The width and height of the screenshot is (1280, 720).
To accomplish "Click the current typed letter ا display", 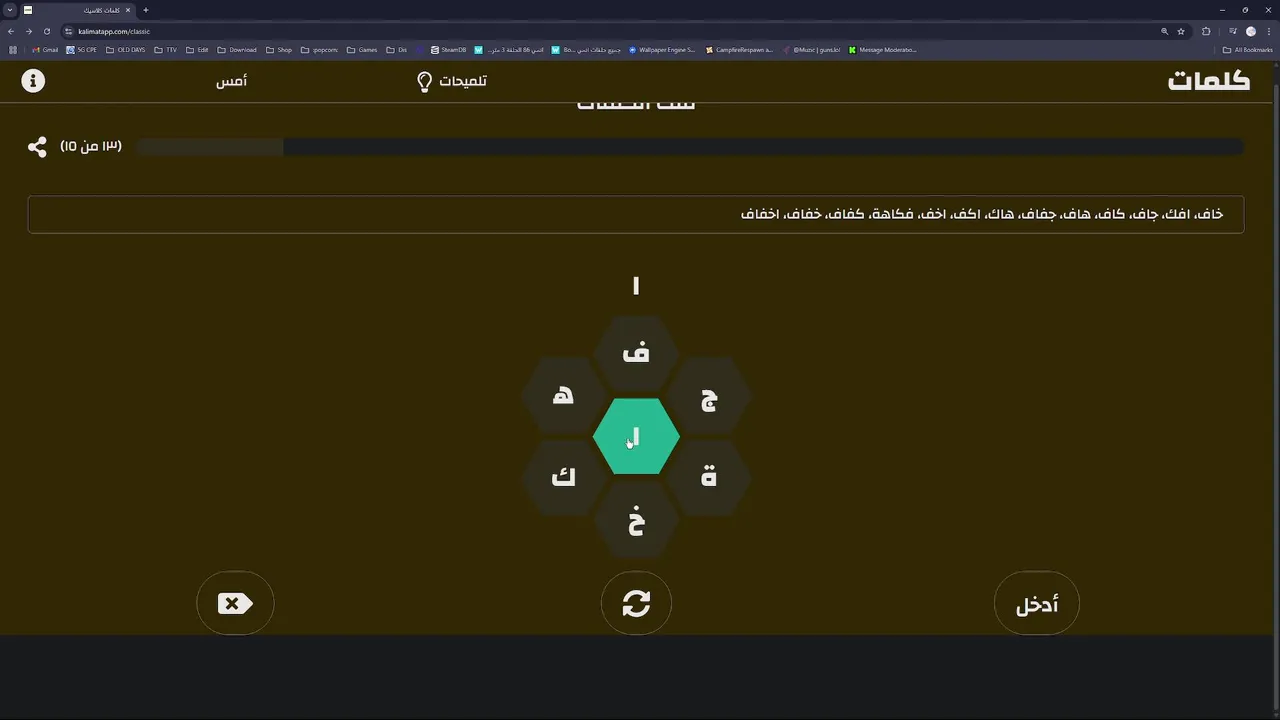I will [x=636, y=286].
